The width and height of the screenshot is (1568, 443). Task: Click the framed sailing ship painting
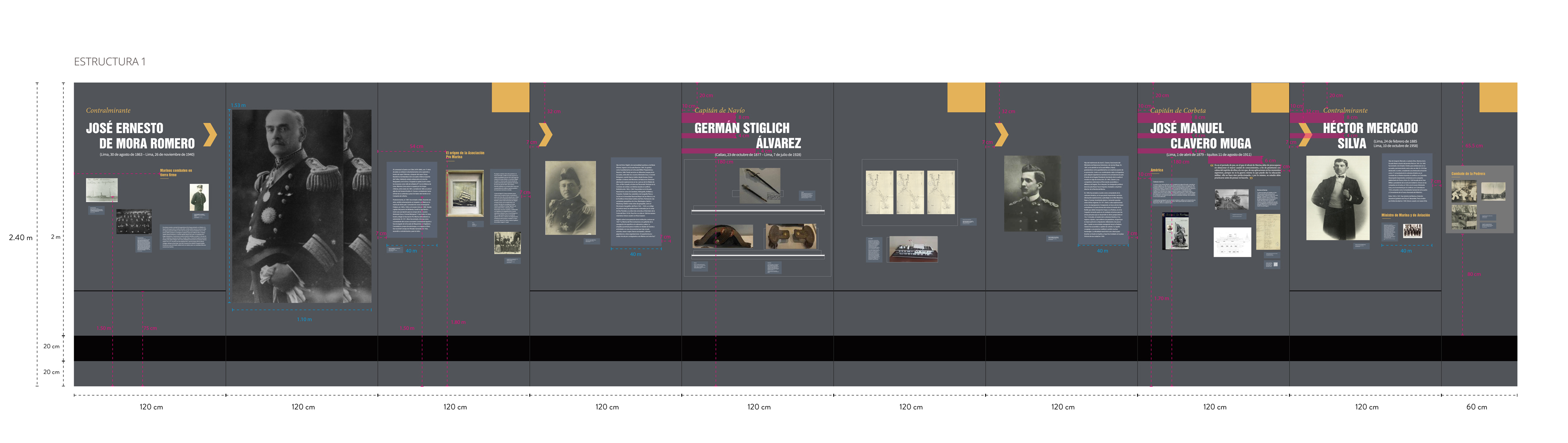[465, 194]
